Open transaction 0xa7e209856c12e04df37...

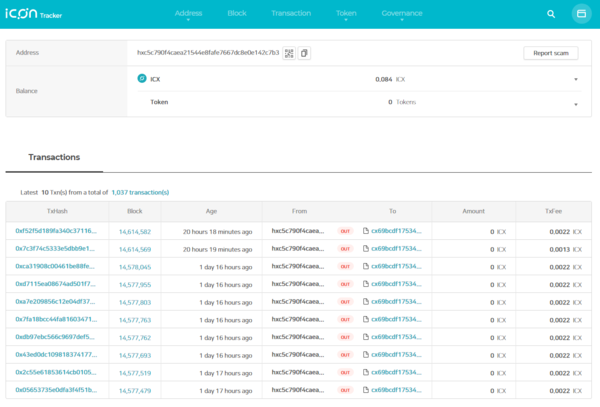[55, 301]
